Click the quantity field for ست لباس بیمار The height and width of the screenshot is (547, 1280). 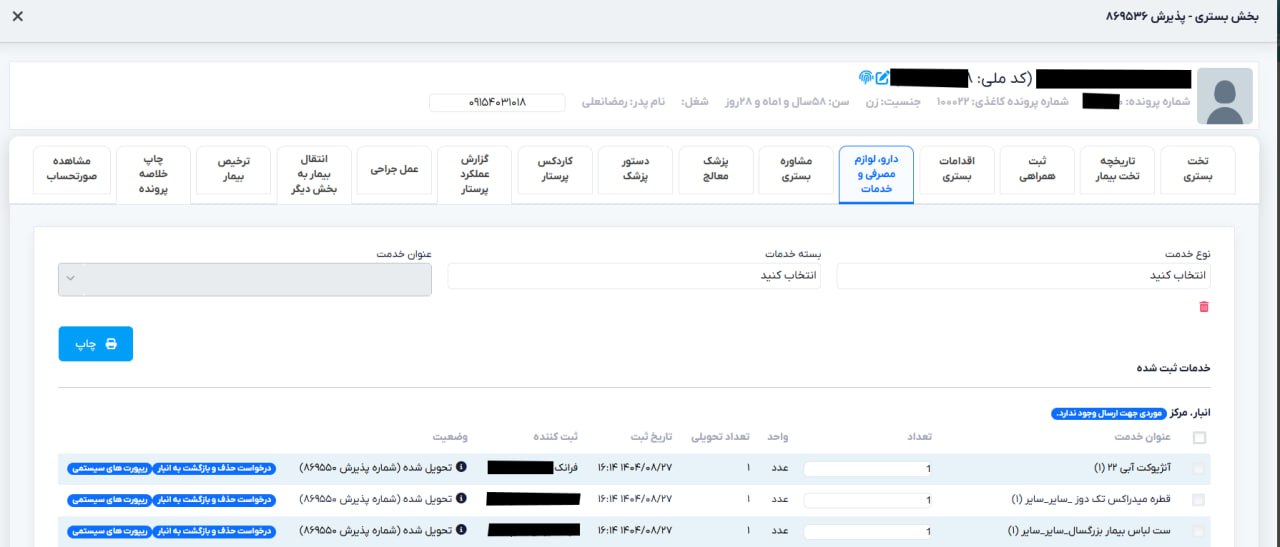(868, 531)
